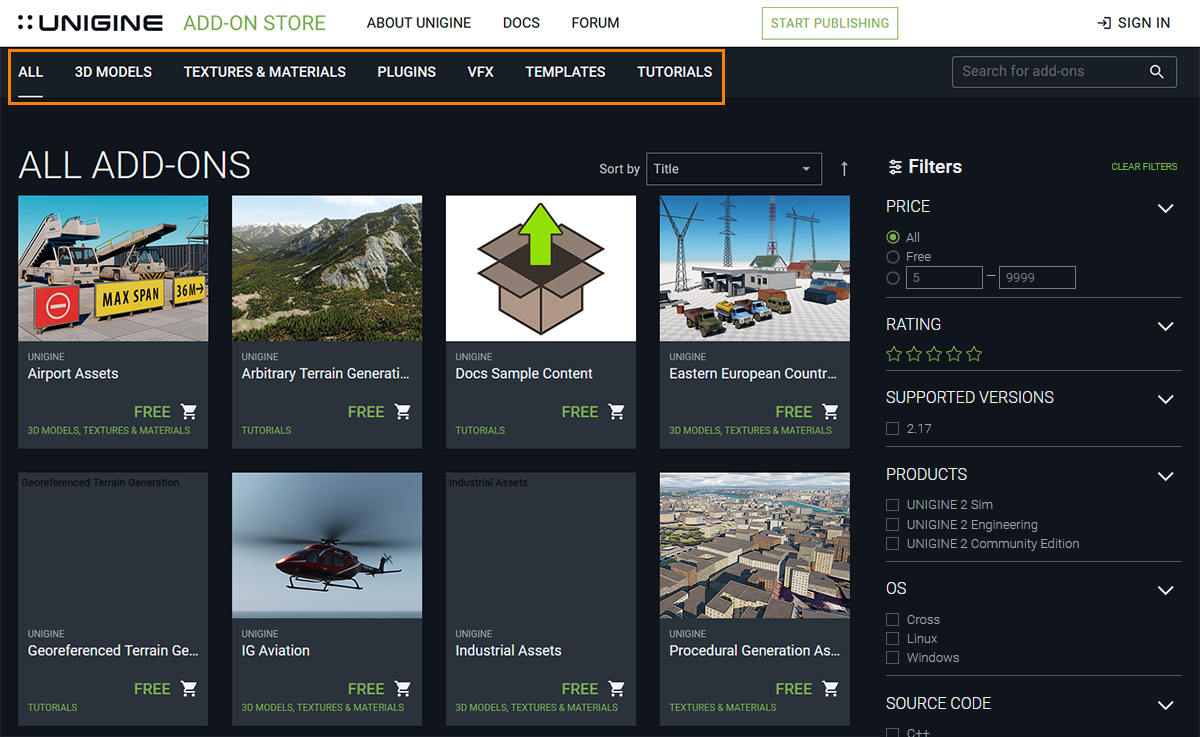The image size is (1200, 737).
Task: Add Georeferenced Terrain Generation to cart
Action: coord(189,688)
